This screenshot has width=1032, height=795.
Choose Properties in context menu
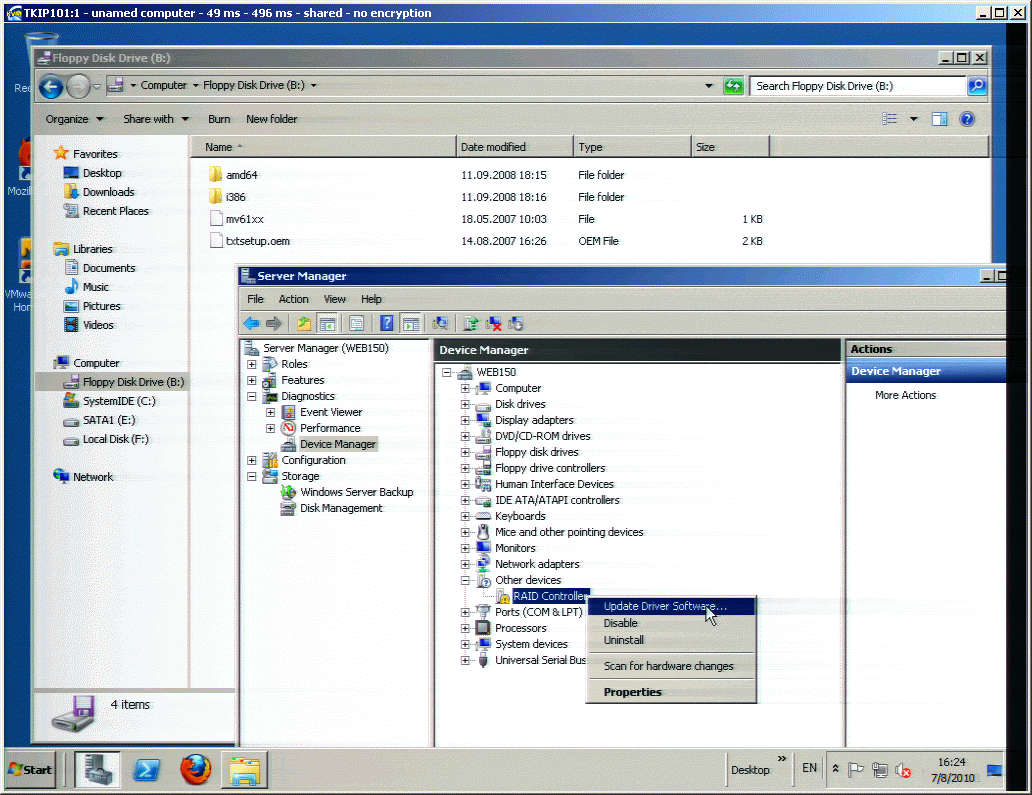coord(671,692)
